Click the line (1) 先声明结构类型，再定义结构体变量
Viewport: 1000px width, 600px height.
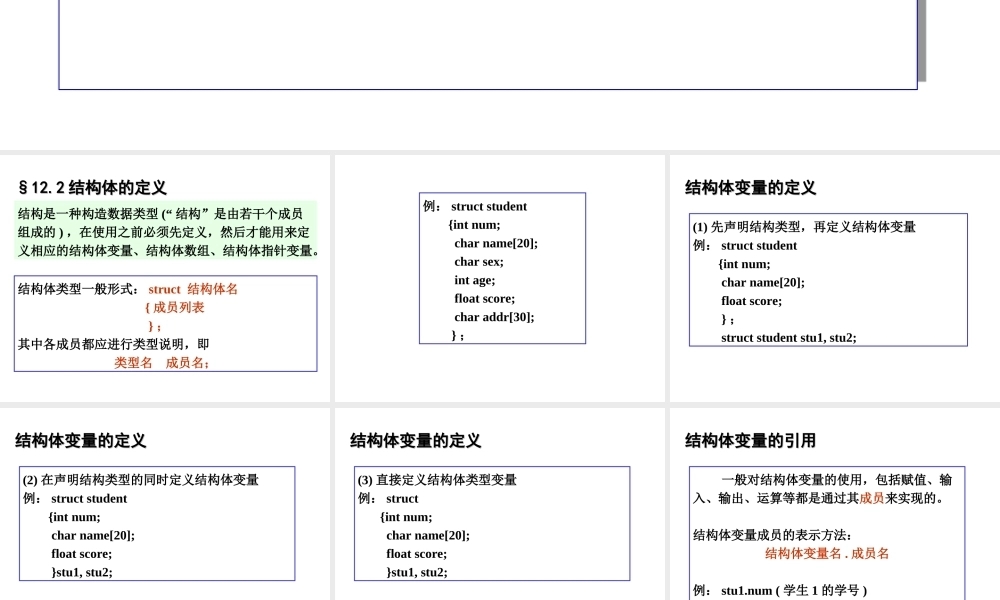click(x=804, y=227)
